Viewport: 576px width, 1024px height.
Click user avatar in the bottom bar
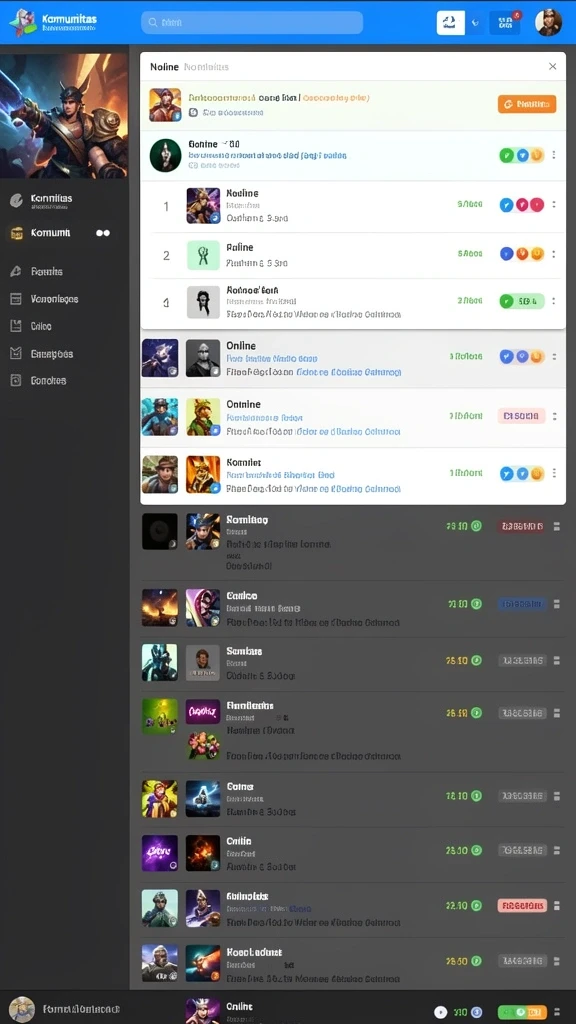pyautogui.click(x=22, y=1010)
